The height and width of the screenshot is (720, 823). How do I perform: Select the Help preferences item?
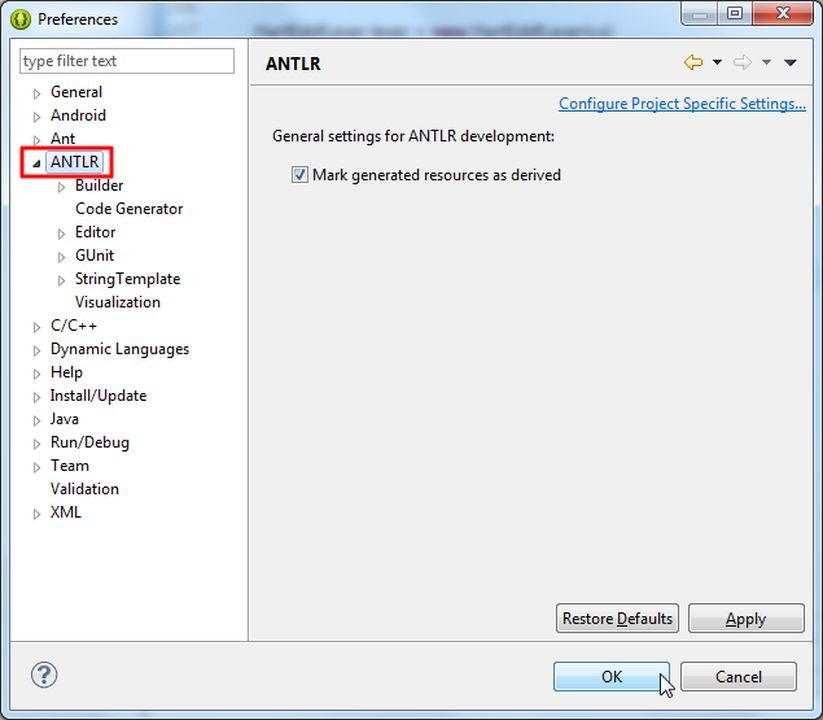coord(66,372)
